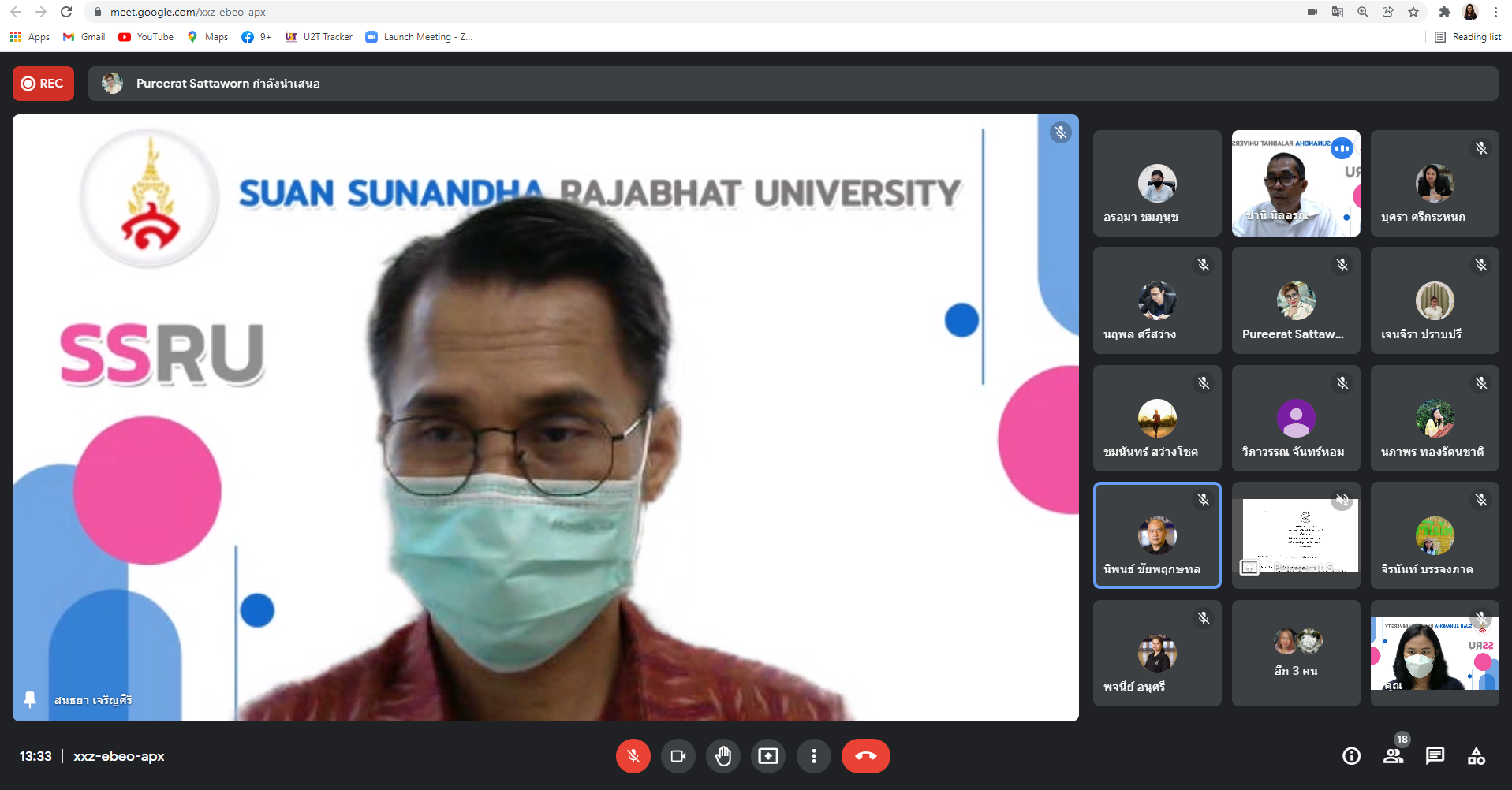Click the red REC recording indicator

tap(43, 84)
